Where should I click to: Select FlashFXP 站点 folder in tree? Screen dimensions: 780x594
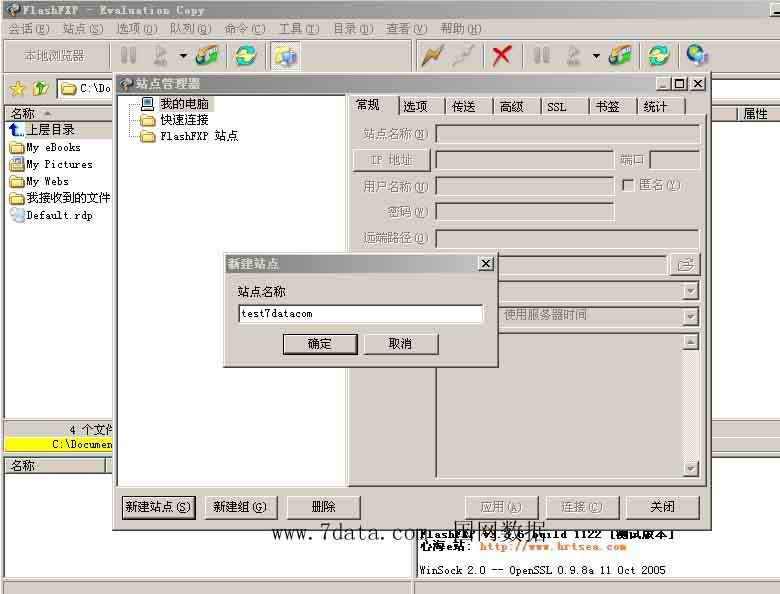tap(199, 136)
